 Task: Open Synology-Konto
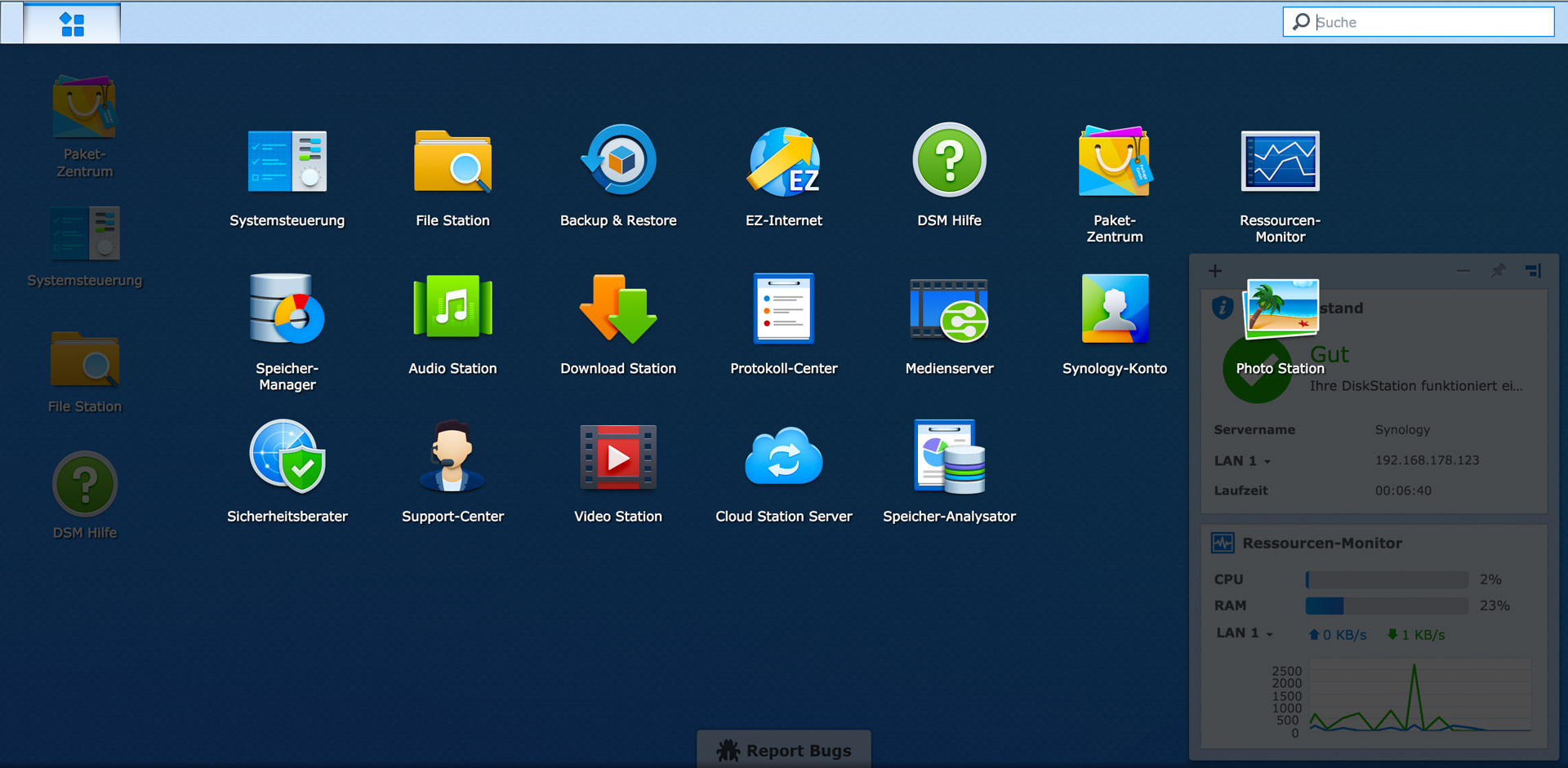pos(1115,309)
